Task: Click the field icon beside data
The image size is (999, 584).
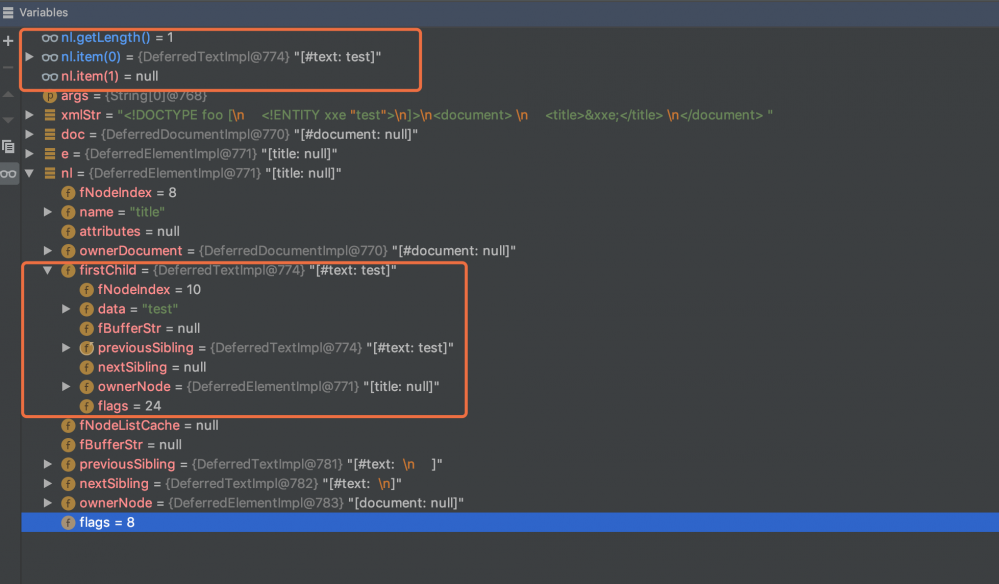Action: pyautogui.click(x=87, y=310)
